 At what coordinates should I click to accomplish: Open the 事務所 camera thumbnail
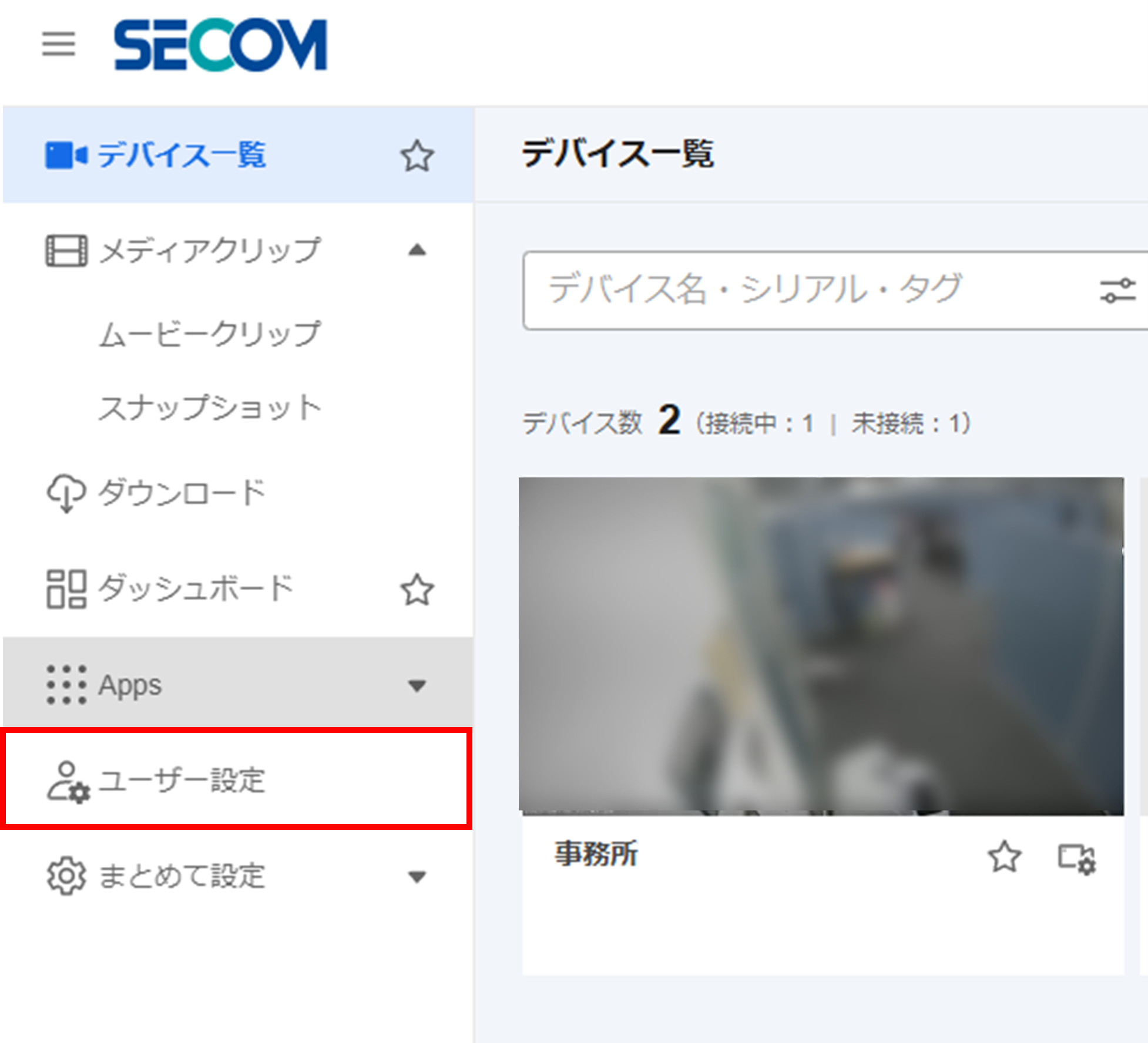pyautogui.click(x=821, y=646)
